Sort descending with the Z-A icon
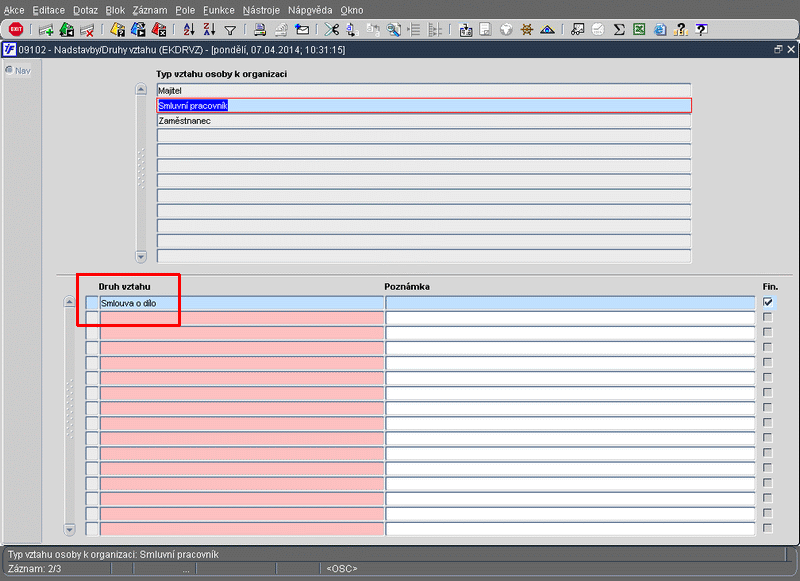 209,30
